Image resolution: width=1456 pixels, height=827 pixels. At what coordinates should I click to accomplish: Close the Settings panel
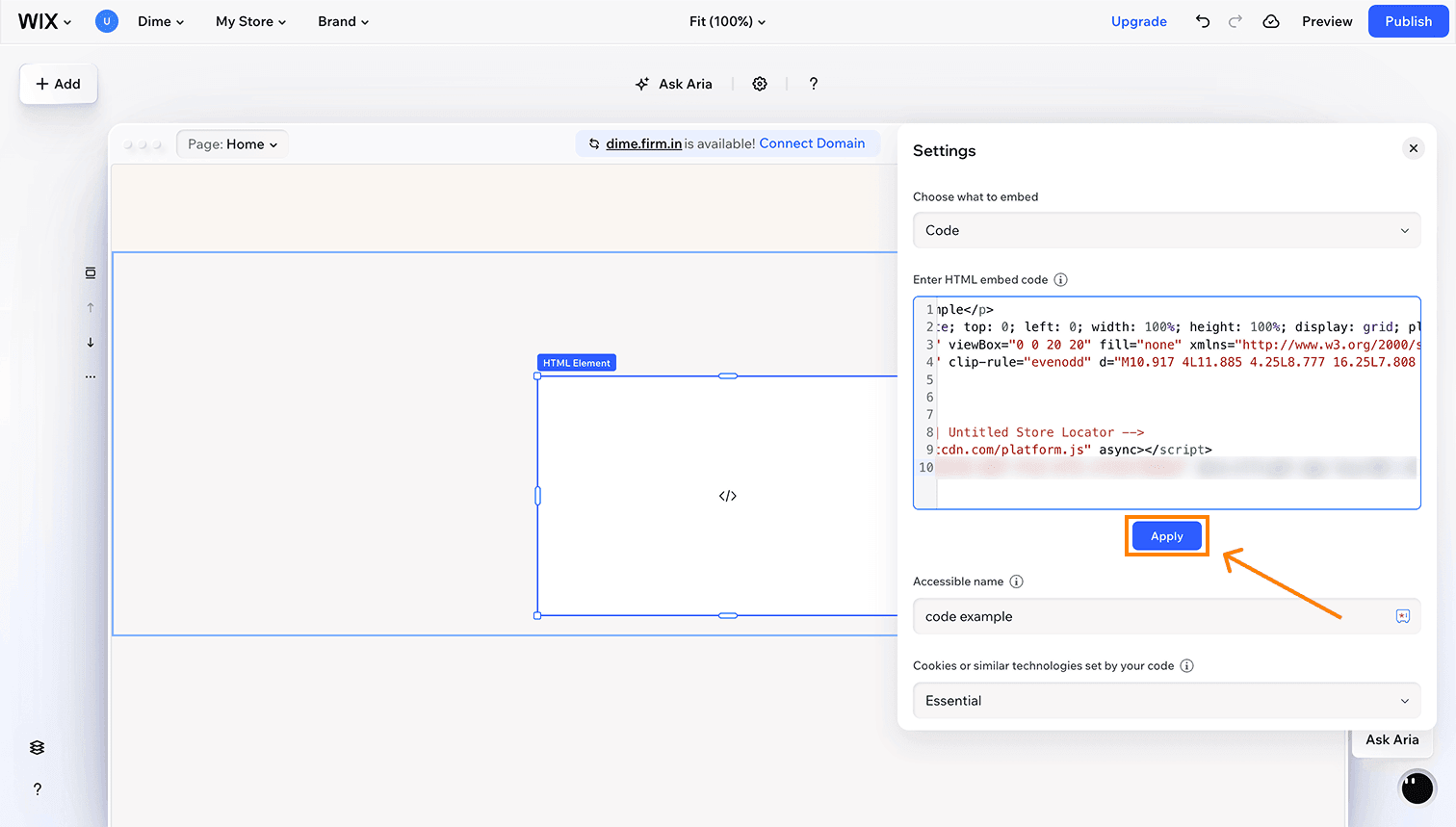click(1414, 148)
